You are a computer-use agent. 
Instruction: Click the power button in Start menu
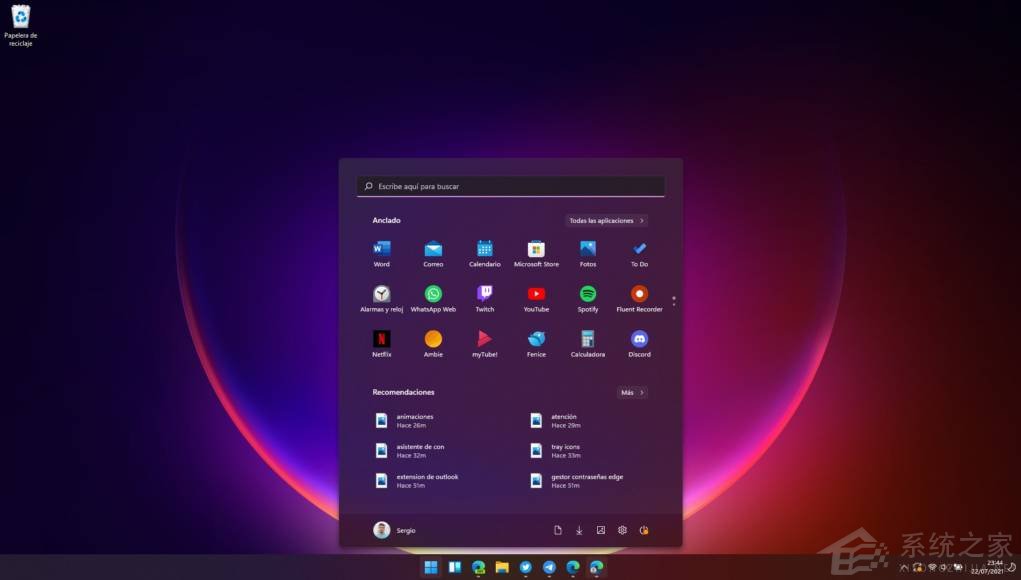[x=643, y=530]
